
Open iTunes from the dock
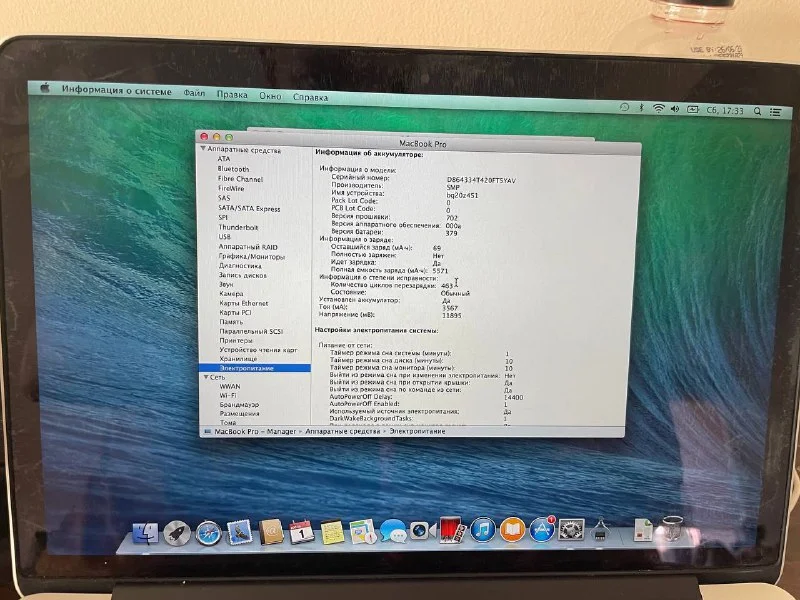tap(482, 529)
